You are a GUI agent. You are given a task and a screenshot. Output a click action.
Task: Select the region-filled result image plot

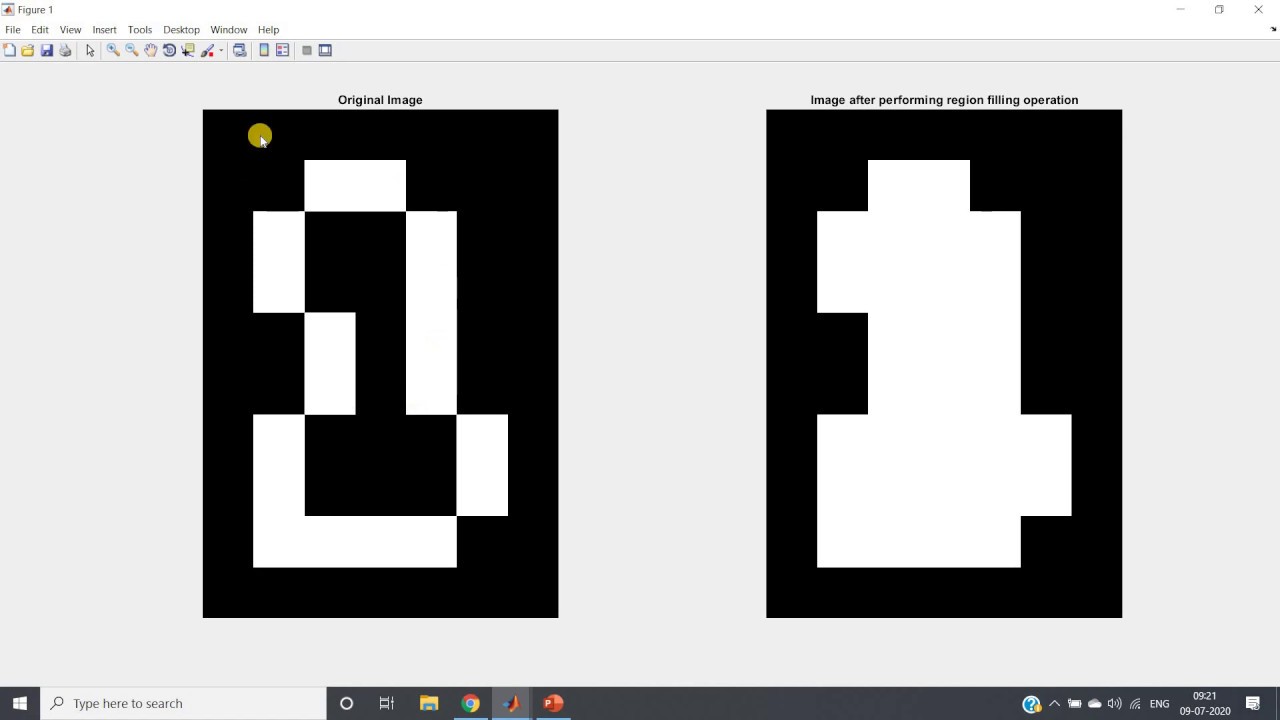[944, 364]
